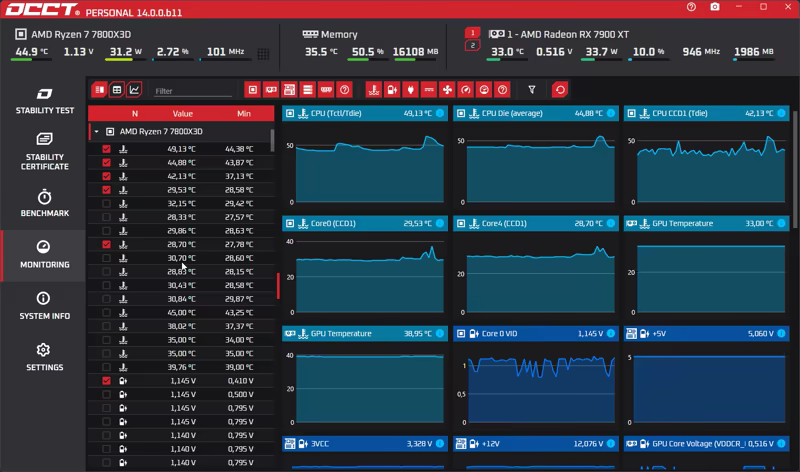The width and height of the screenshot is (800, 472).
Task: Toggle the GPU hardware filter icon
Action: pyautogui.click(x=271, y=90)
